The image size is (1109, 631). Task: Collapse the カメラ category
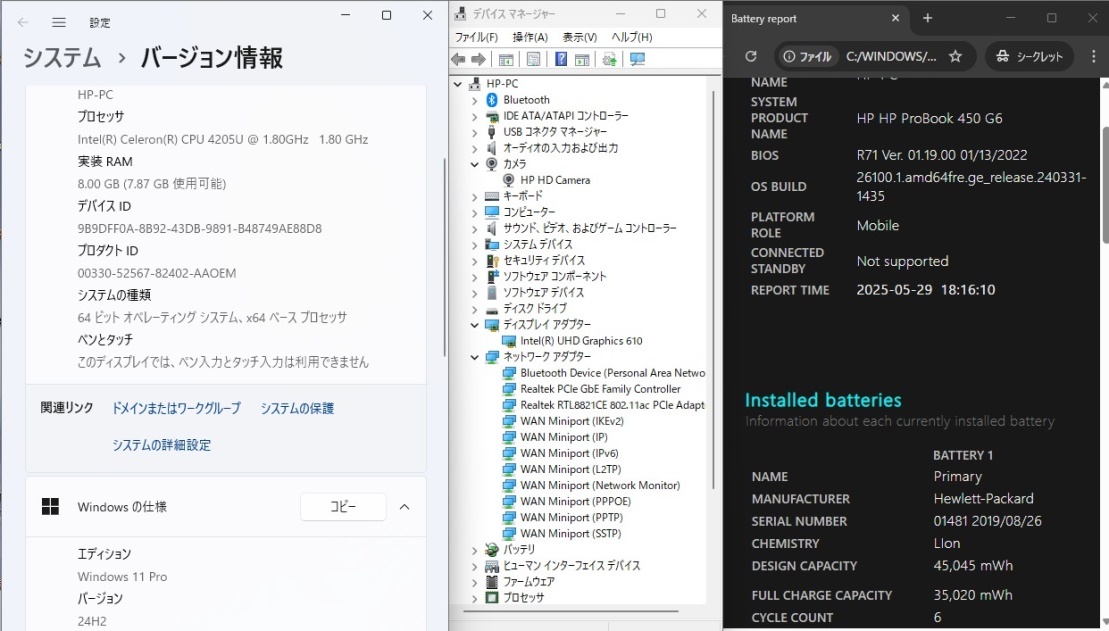pyautogui.click(x=475, y=164)
